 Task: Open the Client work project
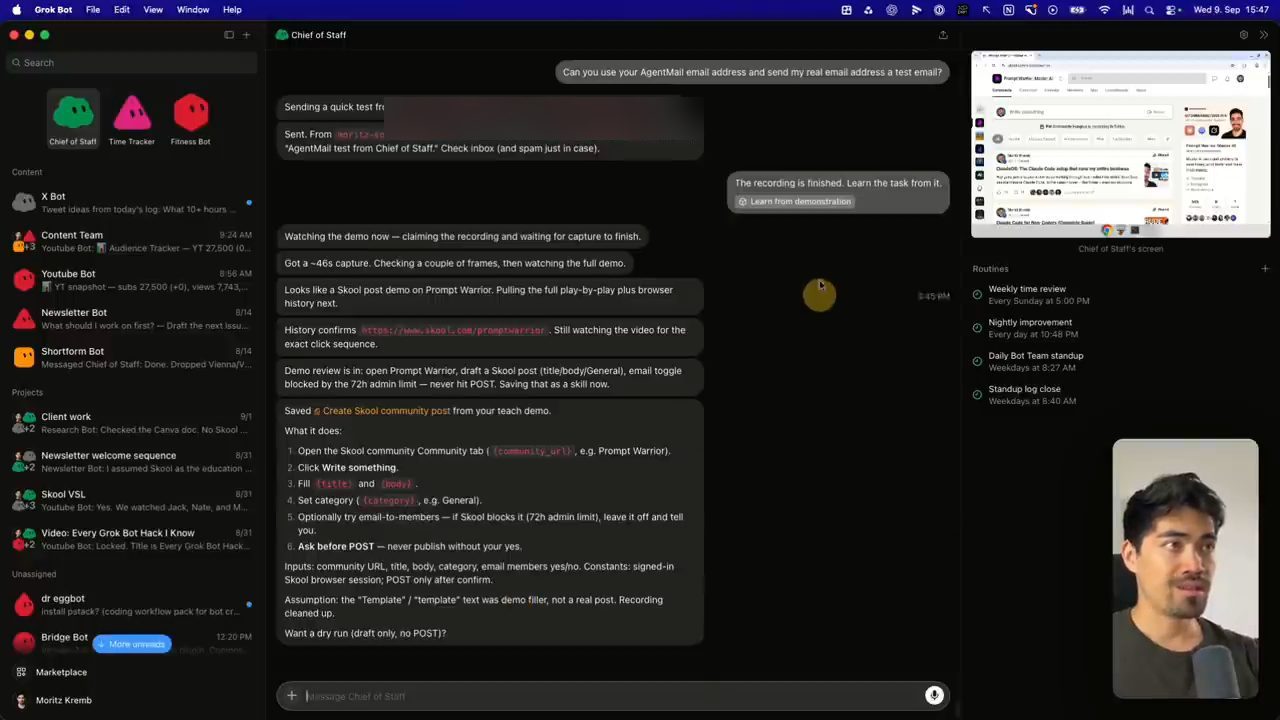click(132, 423)
